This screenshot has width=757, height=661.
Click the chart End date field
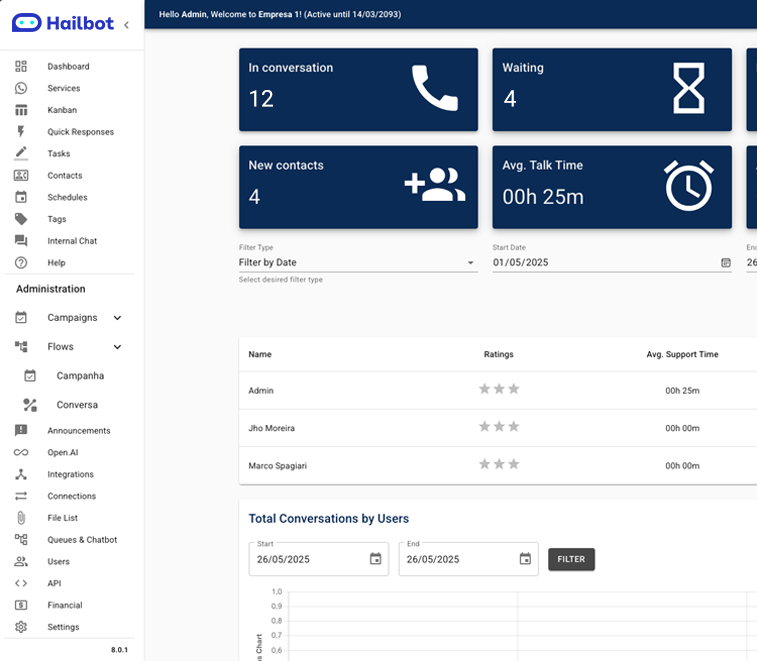click(457, 559)
